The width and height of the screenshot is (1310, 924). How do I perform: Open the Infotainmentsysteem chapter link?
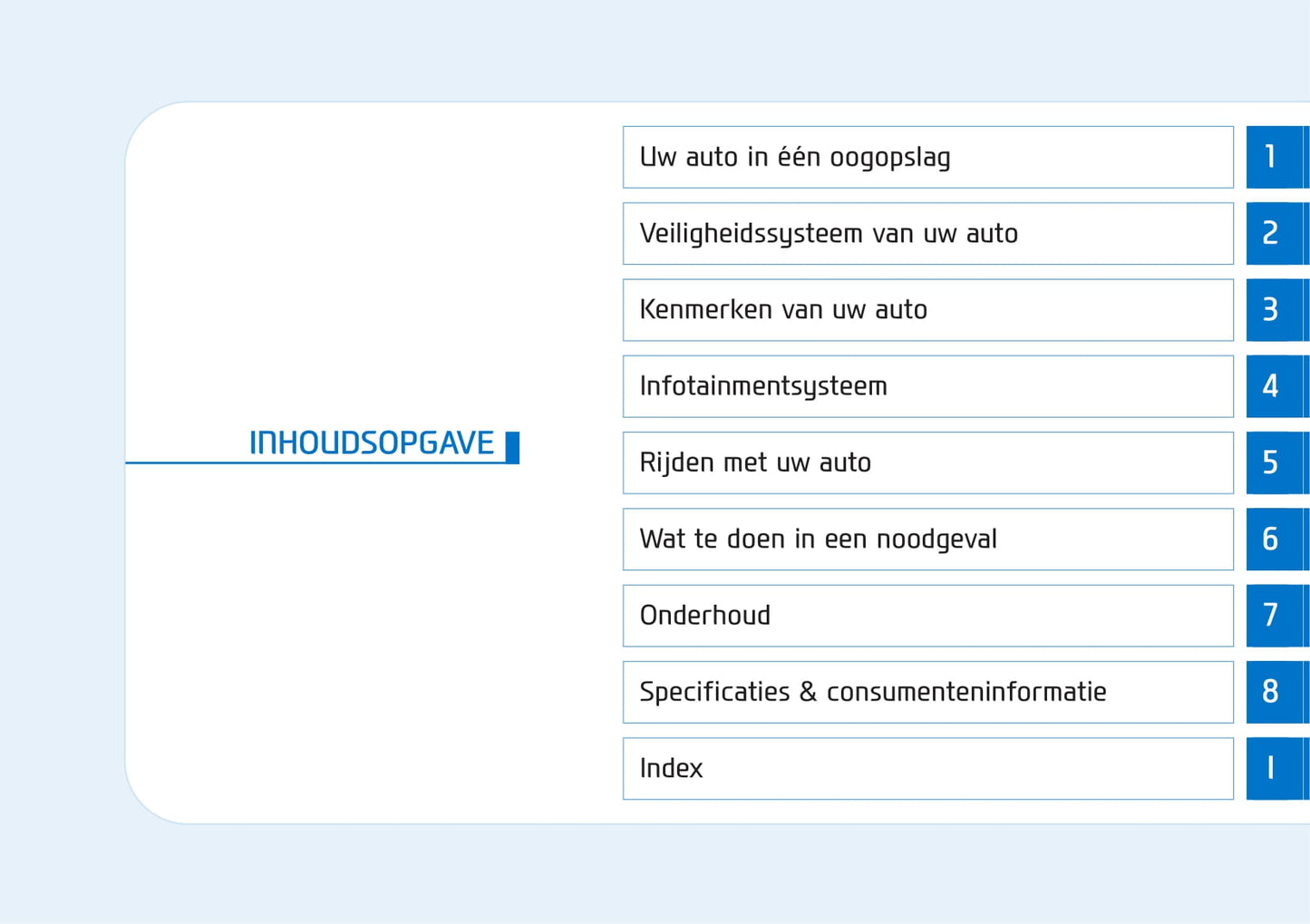point(927,386)
